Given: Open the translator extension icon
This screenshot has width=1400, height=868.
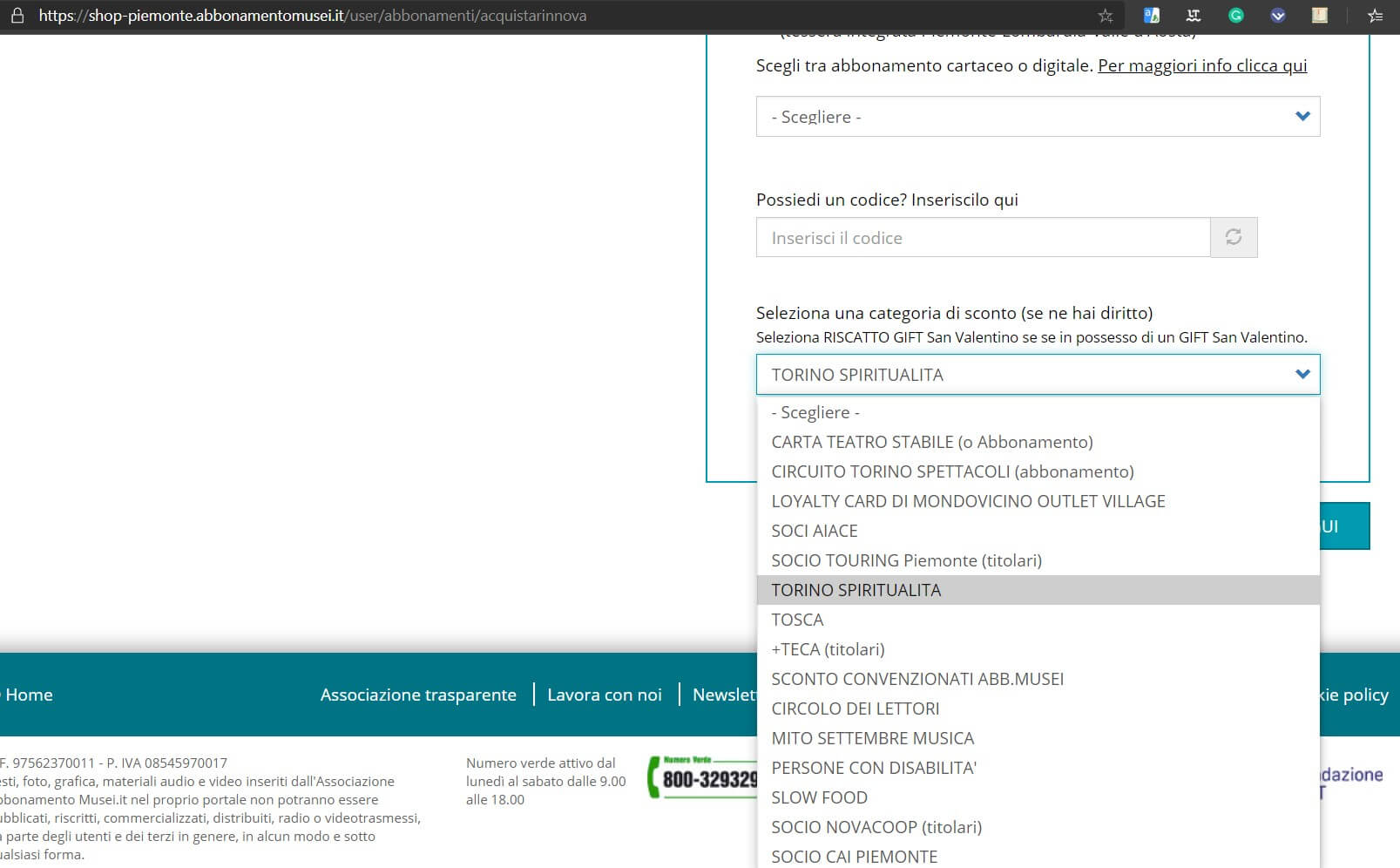Looking at the screenshot, I should tap(1151, 16).
